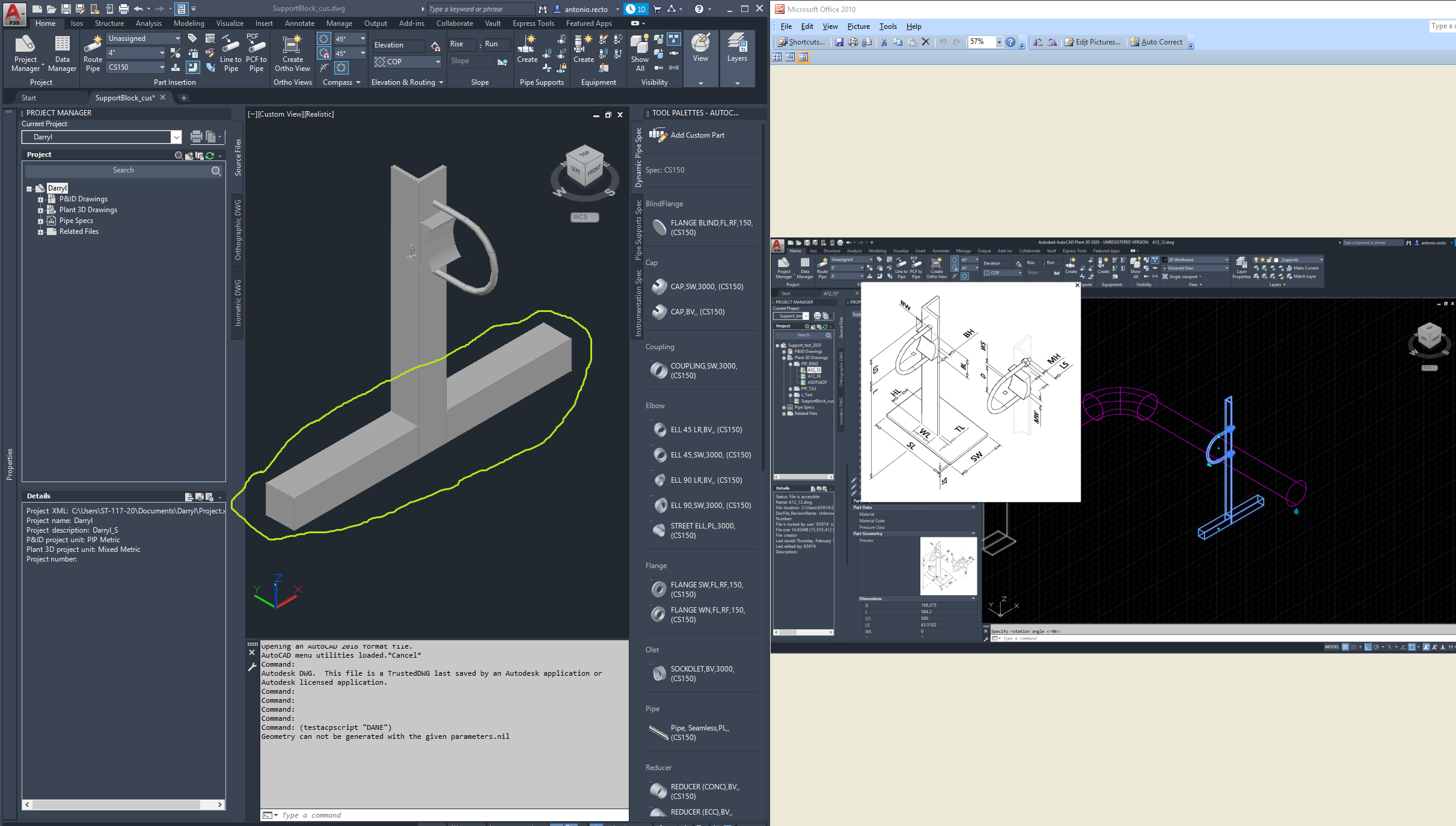Open Data Manager tool

pos(62,53)
